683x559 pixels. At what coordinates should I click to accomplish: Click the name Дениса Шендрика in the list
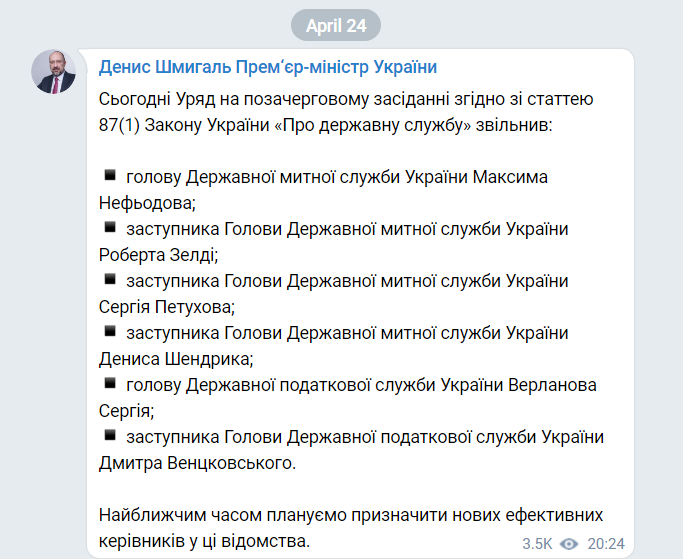coord(176,359)
